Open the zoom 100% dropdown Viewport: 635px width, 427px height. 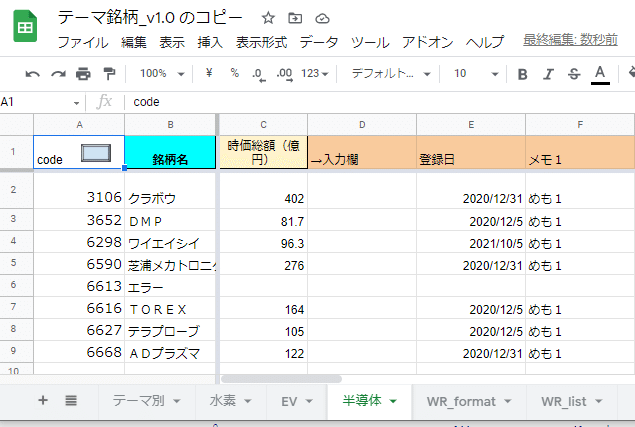point(162,73)
